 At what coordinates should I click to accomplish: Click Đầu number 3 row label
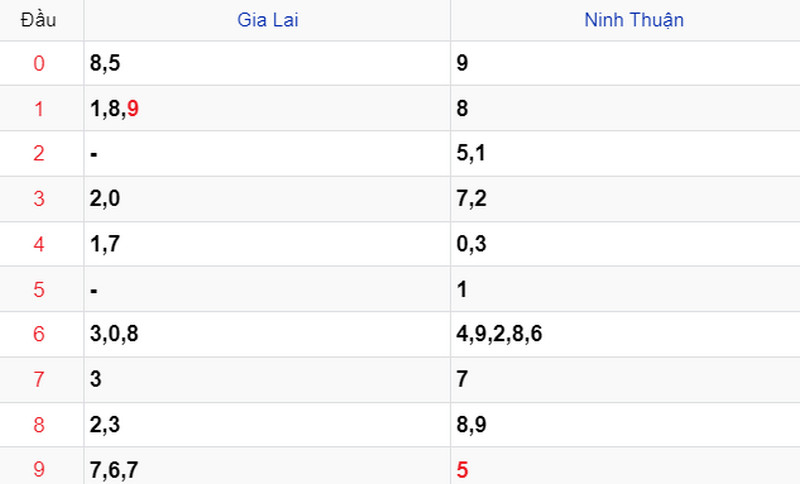click(x=39, y=198)
